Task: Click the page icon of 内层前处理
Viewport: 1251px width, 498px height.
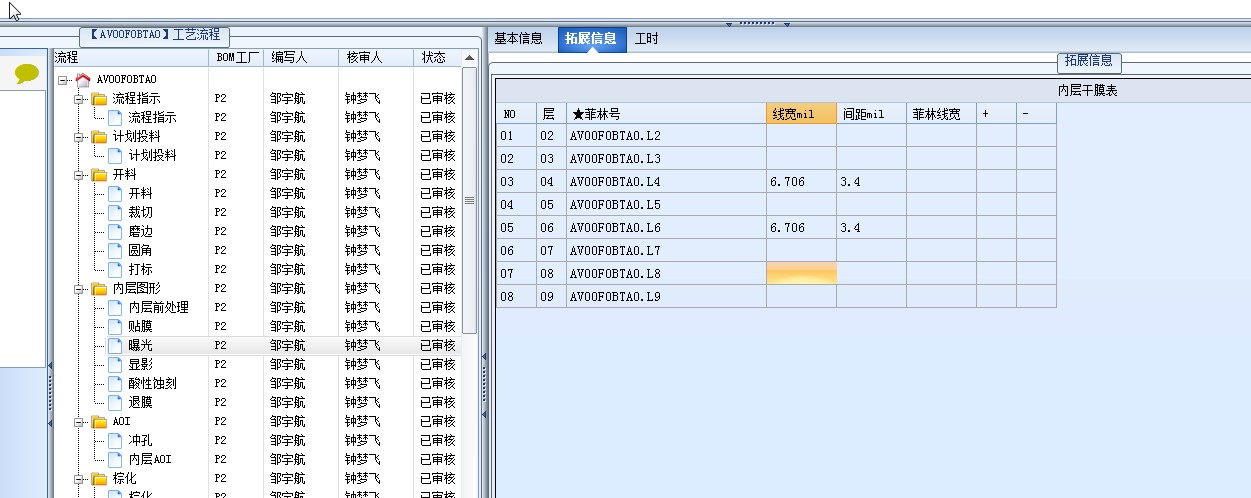Action: coord(115,307)
